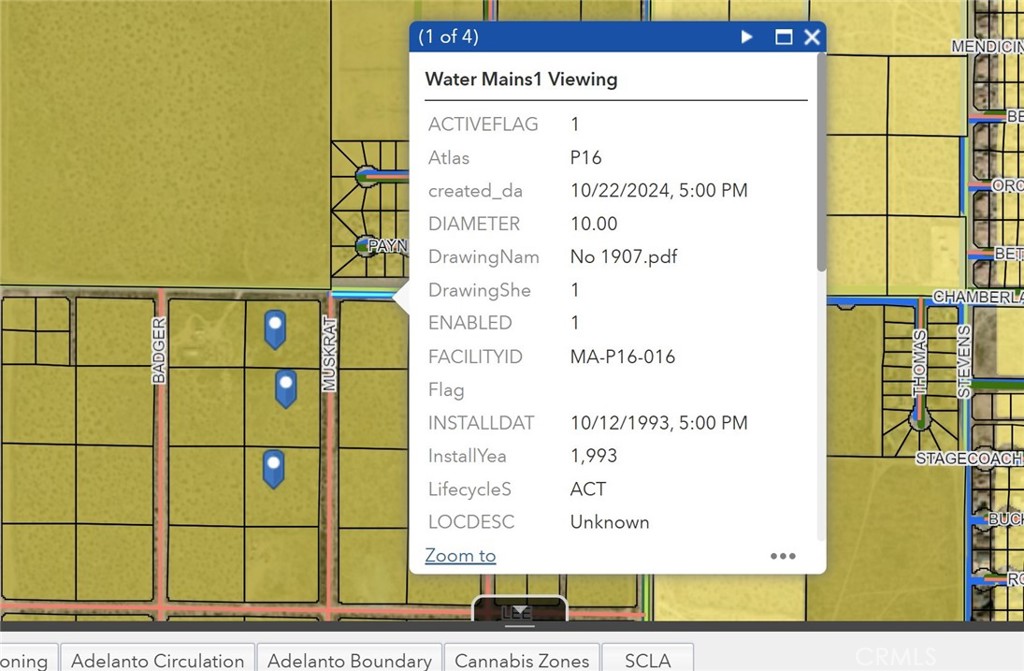Click the FACILITYID value MA-P16-016
This screenshot has height=671, width=1024.
622,357
